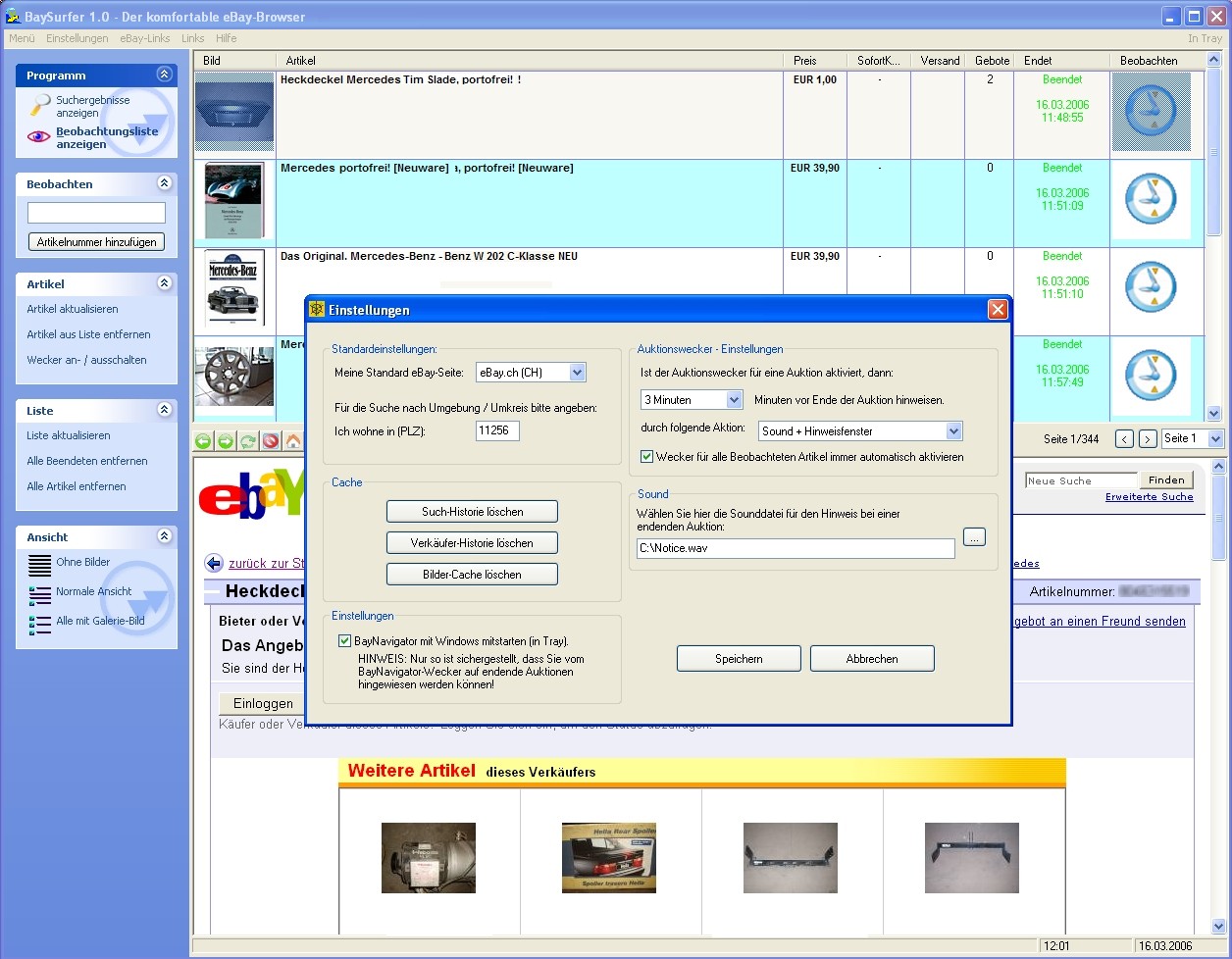1232x959 pixels.
Task: Click the Einstellungen dialog title icon
Action: (x=317, y=310)
